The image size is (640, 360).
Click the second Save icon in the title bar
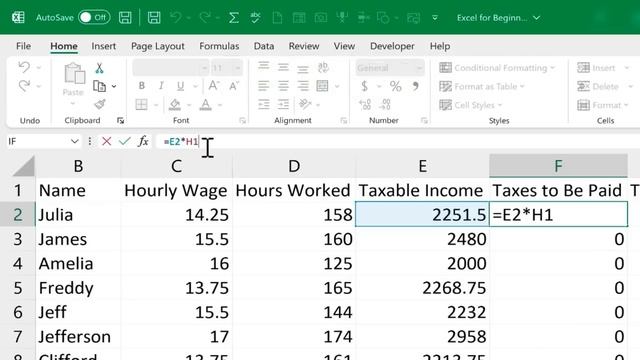coord(154,18)
